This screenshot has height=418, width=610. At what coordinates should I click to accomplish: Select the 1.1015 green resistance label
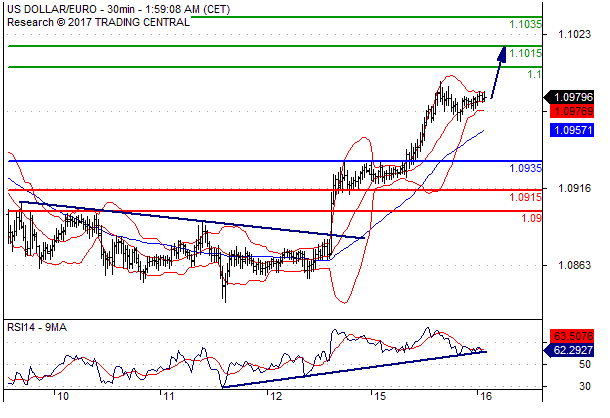click(525, 53)
